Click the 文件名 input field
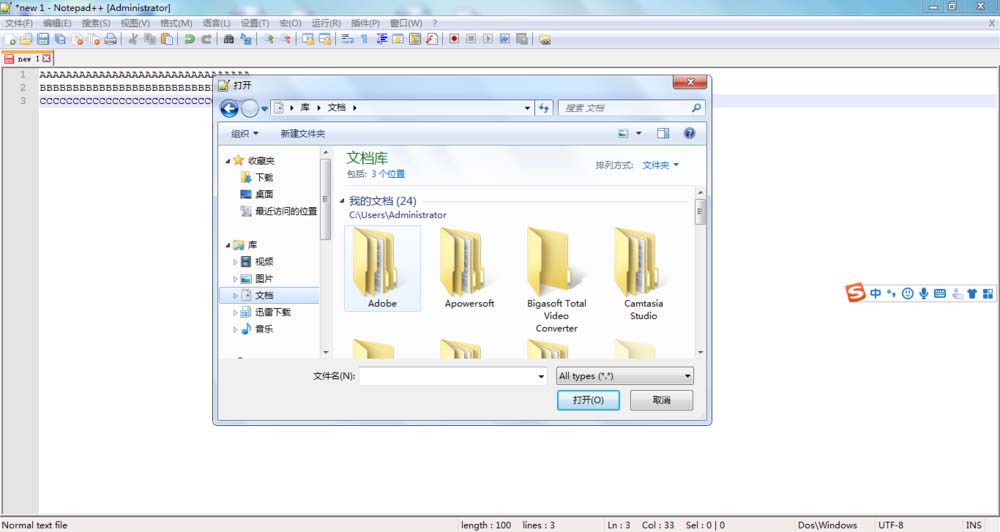The height and width of the screenshot is (532, 1000). (448, 376)
